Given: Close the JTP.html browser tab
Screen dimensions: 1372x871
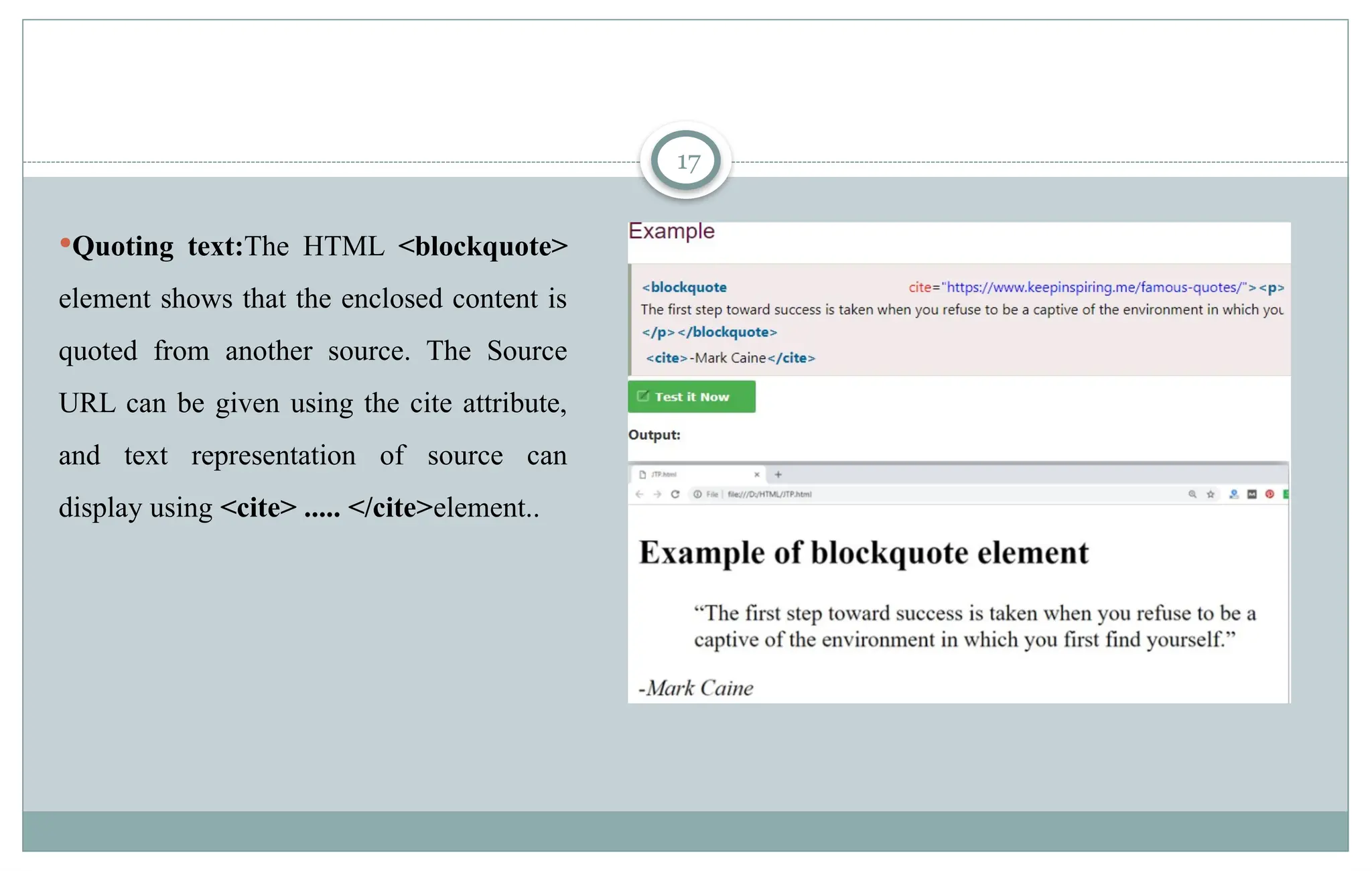Looking at the screenshot, I should [x=757, y=474].
